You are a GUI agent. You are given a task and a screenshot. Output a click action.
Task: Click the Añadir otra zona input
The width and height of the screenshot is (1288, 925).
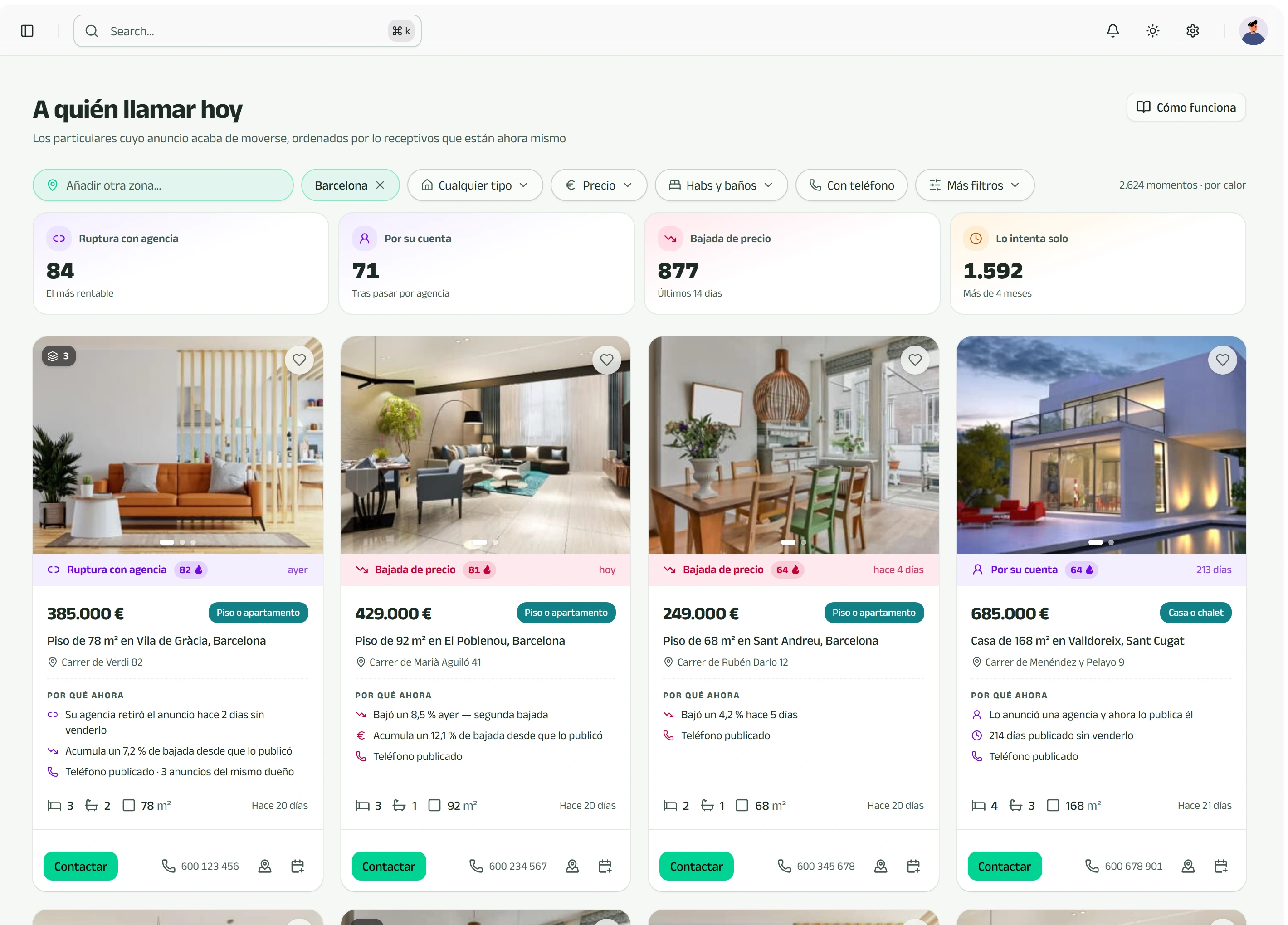163,185
